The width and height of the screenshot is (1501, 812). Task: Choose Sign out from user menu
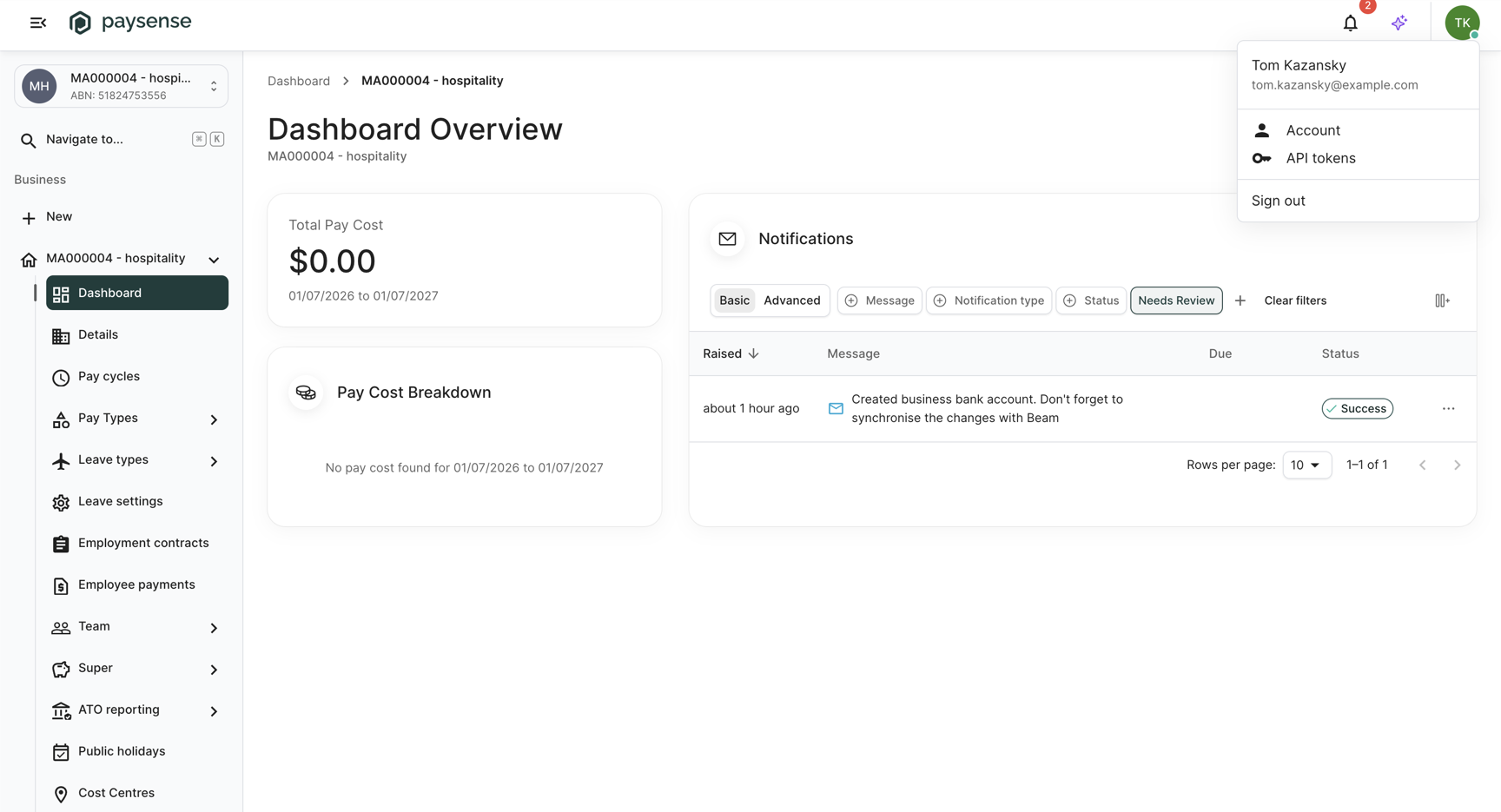(x=1358, y=201)
